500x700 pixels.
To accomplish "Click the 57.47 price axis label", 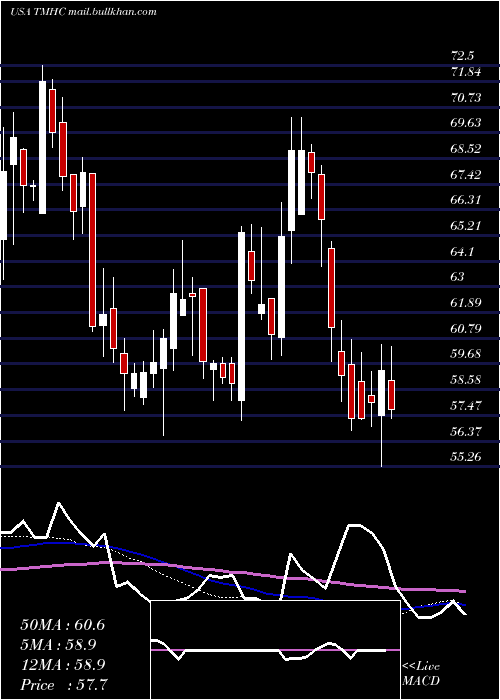I will [467, 406].
